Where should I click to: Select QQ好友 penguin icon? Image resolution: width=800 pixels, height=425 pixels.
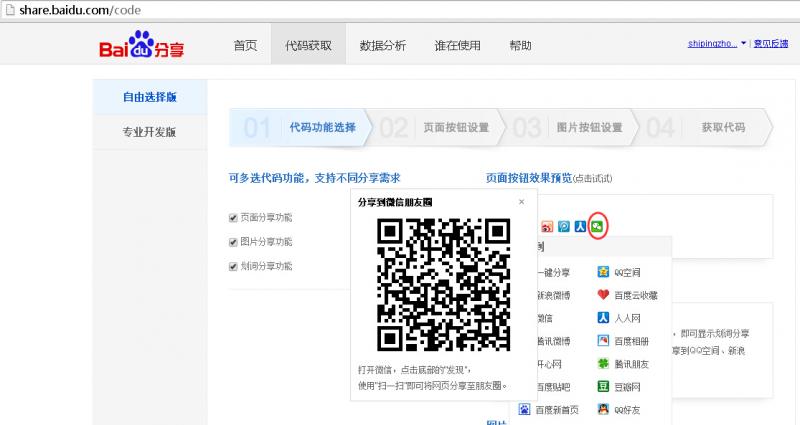click(603, 409)
